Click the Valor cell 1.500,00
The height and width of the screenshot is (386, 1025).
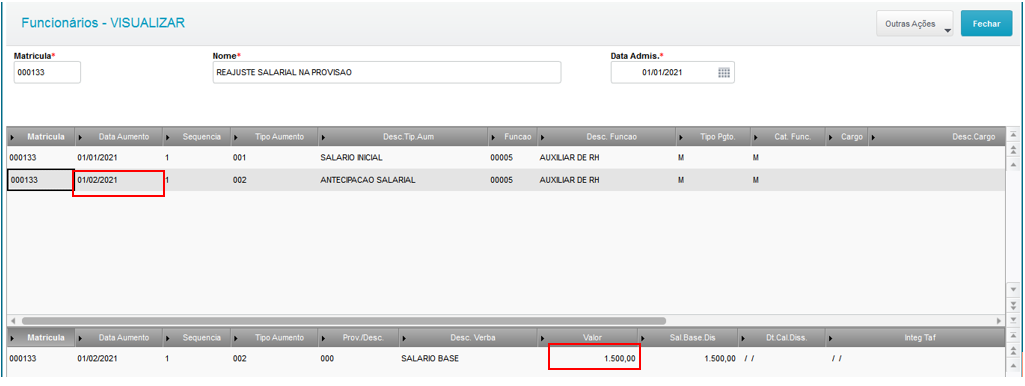(620, 359)
